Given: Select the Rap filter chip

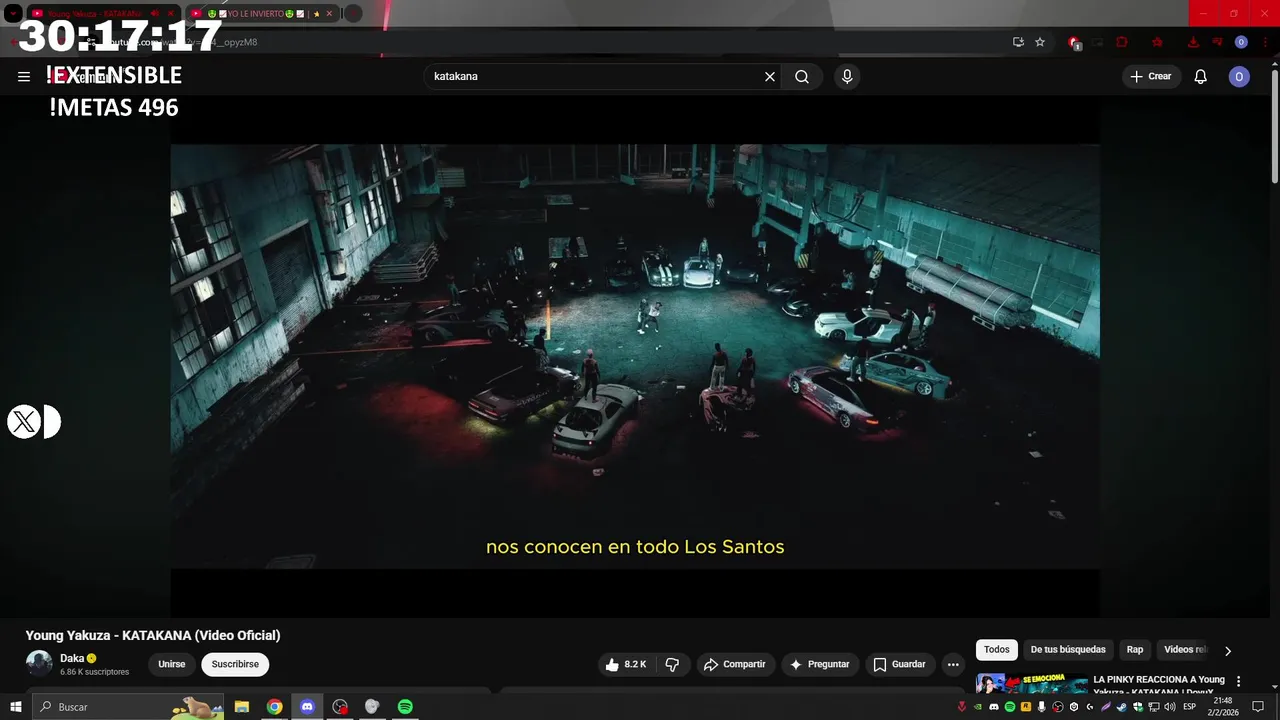Looking at the screenshot, I should (x=1135, y=650).
